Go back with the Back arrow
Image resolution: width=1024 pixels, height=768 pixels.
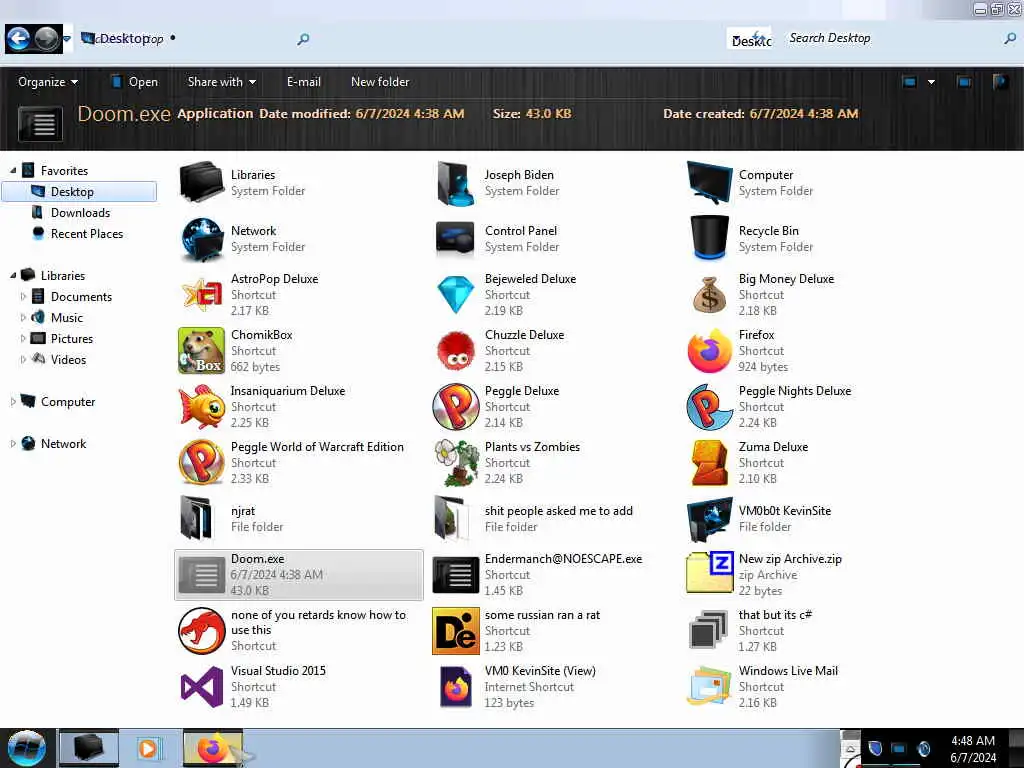[x=18, y=39]
